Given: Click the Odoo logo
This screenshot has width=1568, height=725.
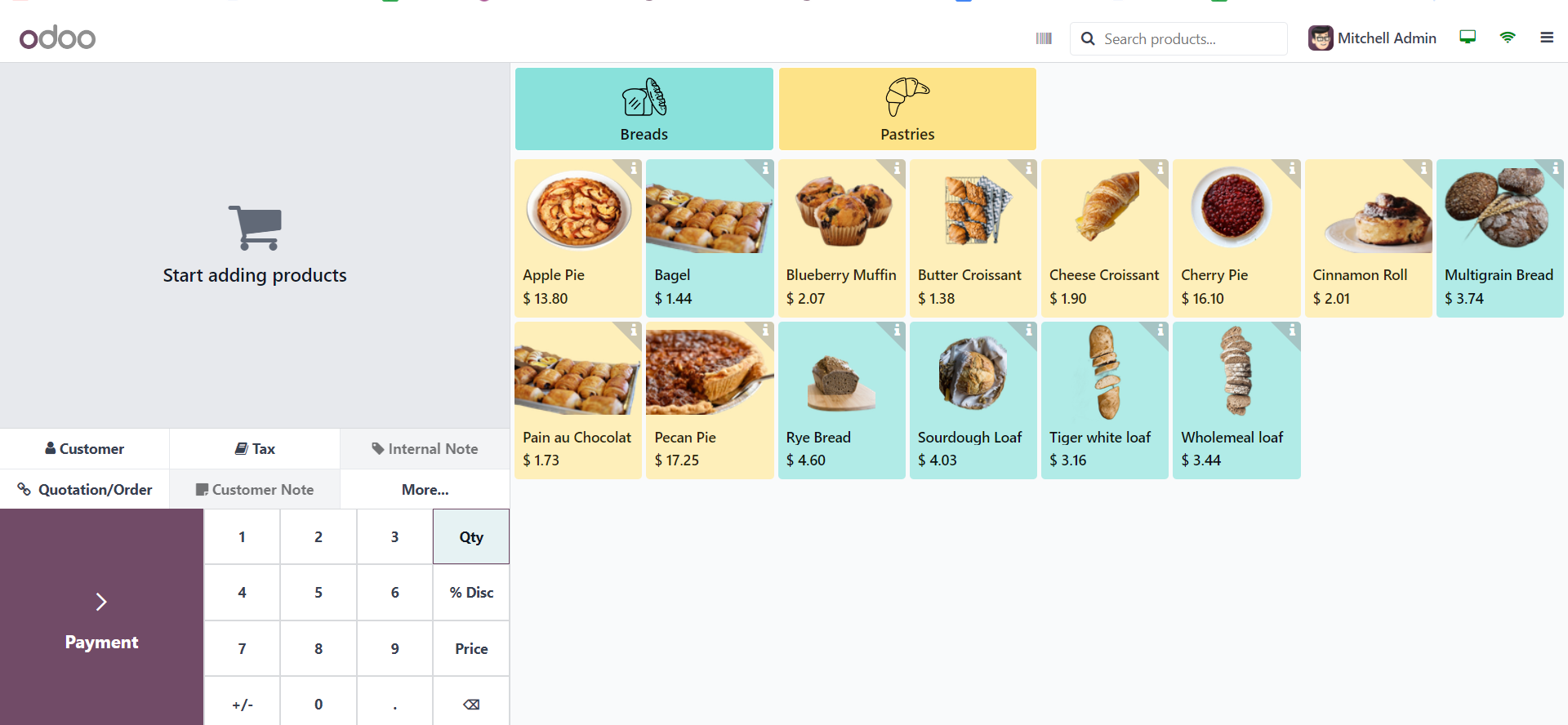Looking at the screenshot, I should (x=57, y=38).
